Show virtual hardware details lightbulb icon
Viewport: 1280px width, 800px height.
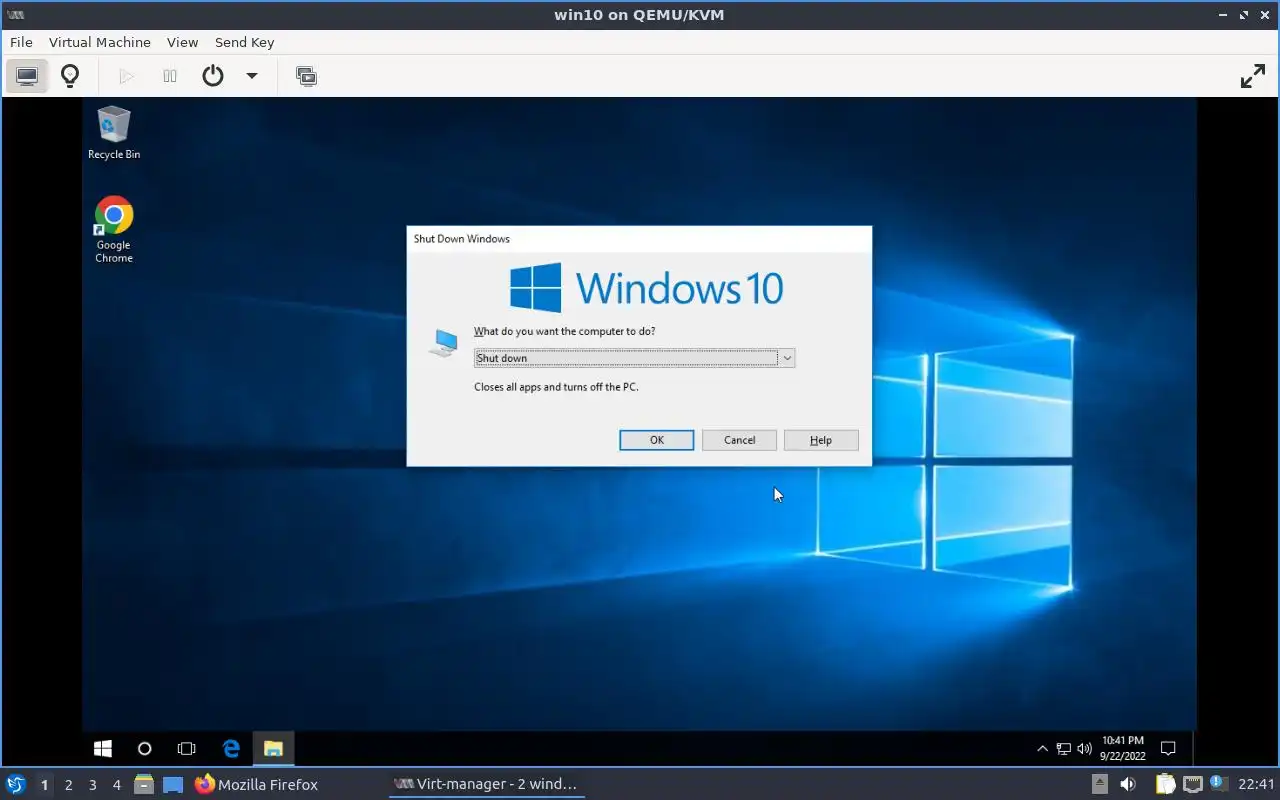70,76
